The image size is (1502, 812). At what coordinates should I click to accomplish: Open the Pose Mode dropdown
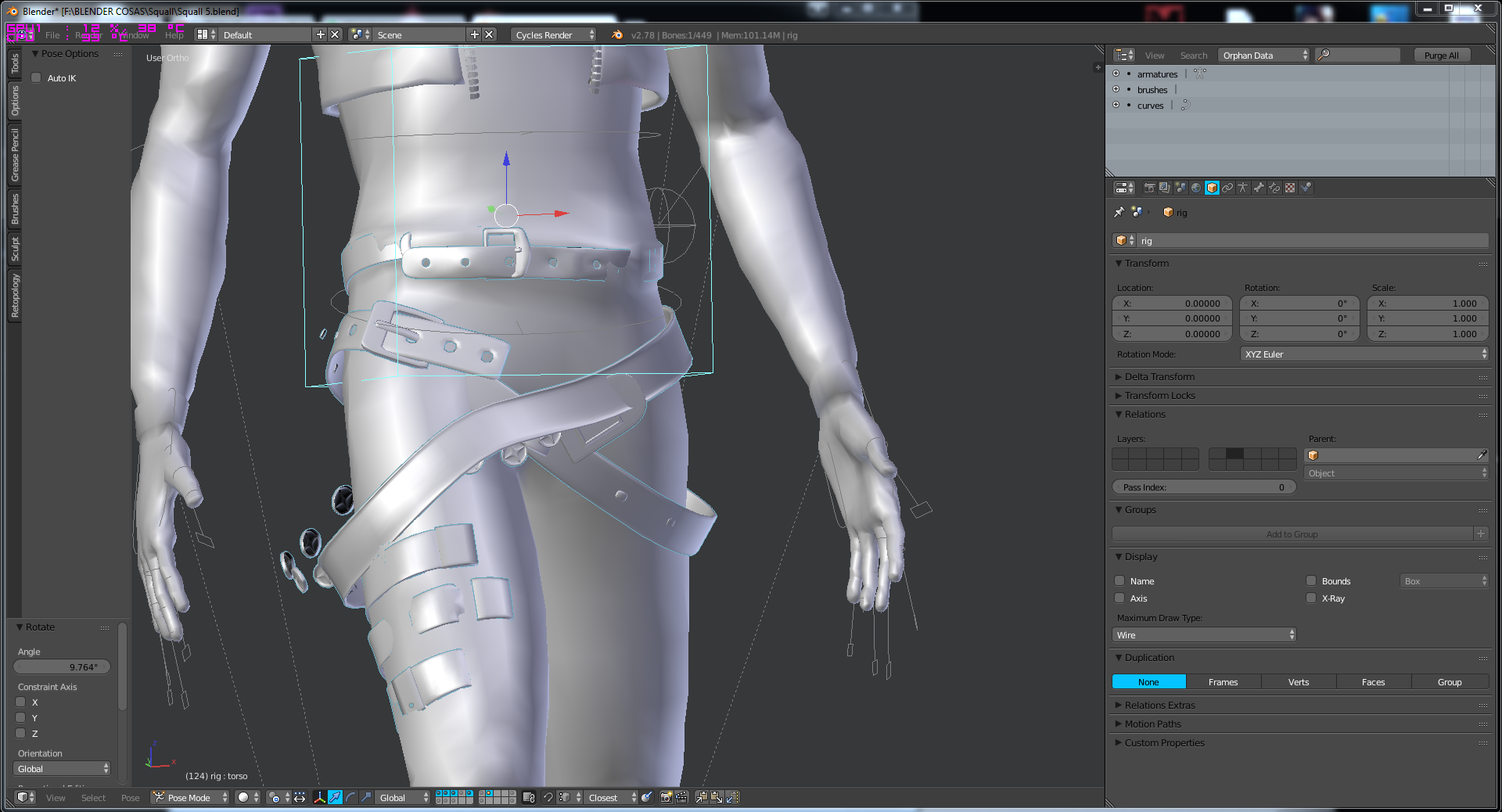click(190, 797)
